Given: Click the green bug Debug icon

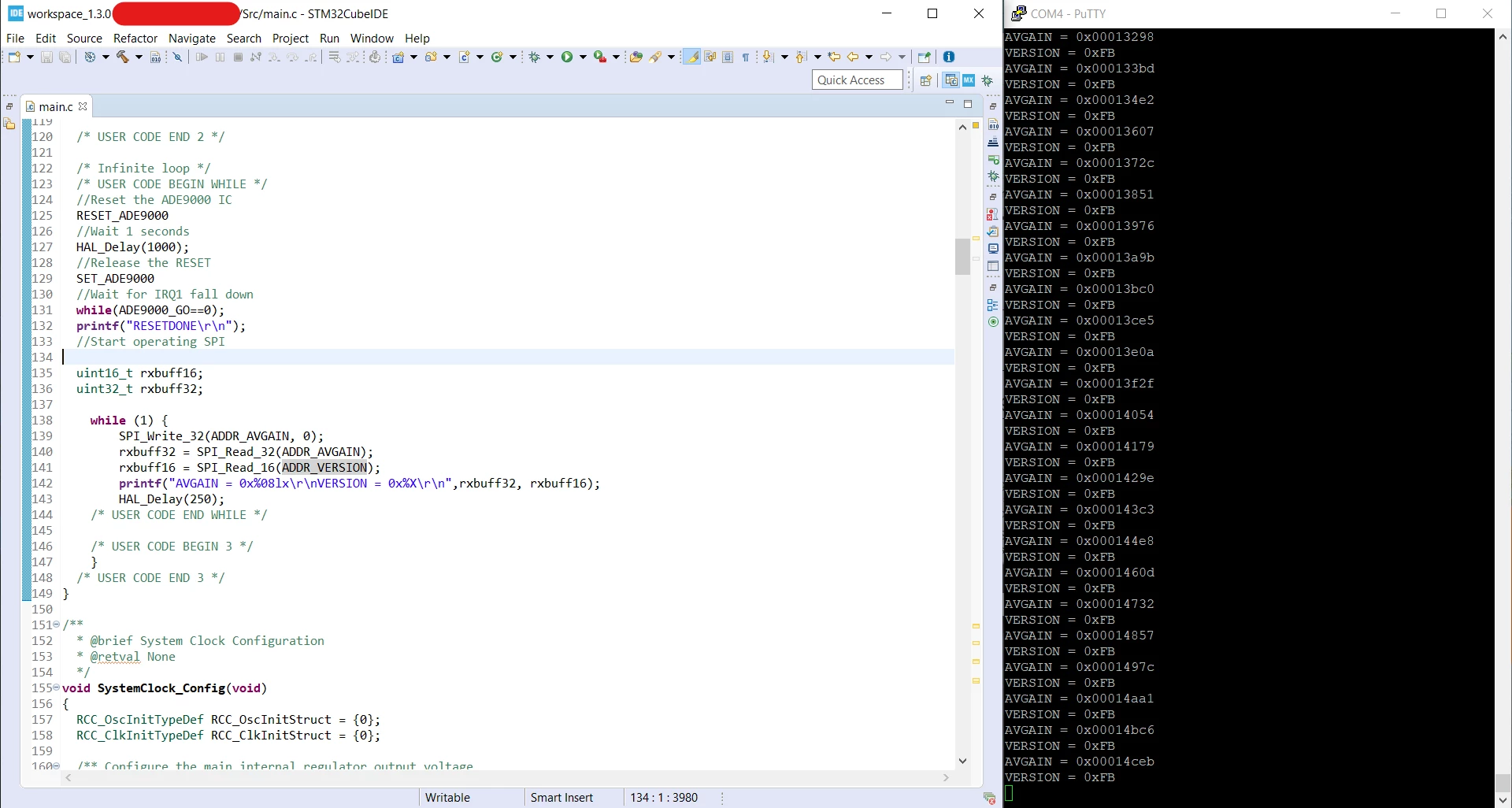Looking at the screenshot, I should [x=535, y=57].
